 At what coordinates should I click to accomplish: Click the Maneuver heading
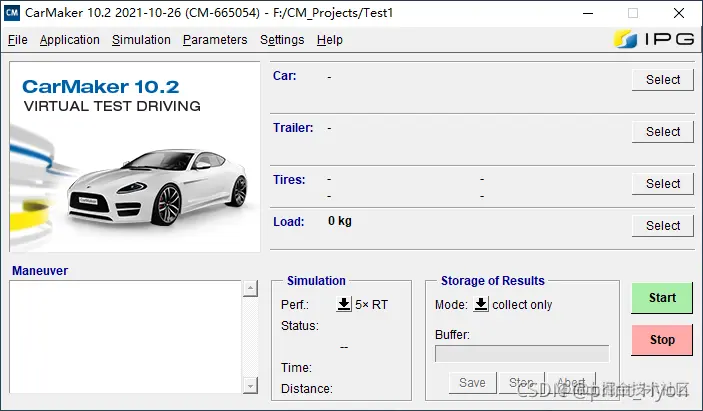[x=40, y=271]
